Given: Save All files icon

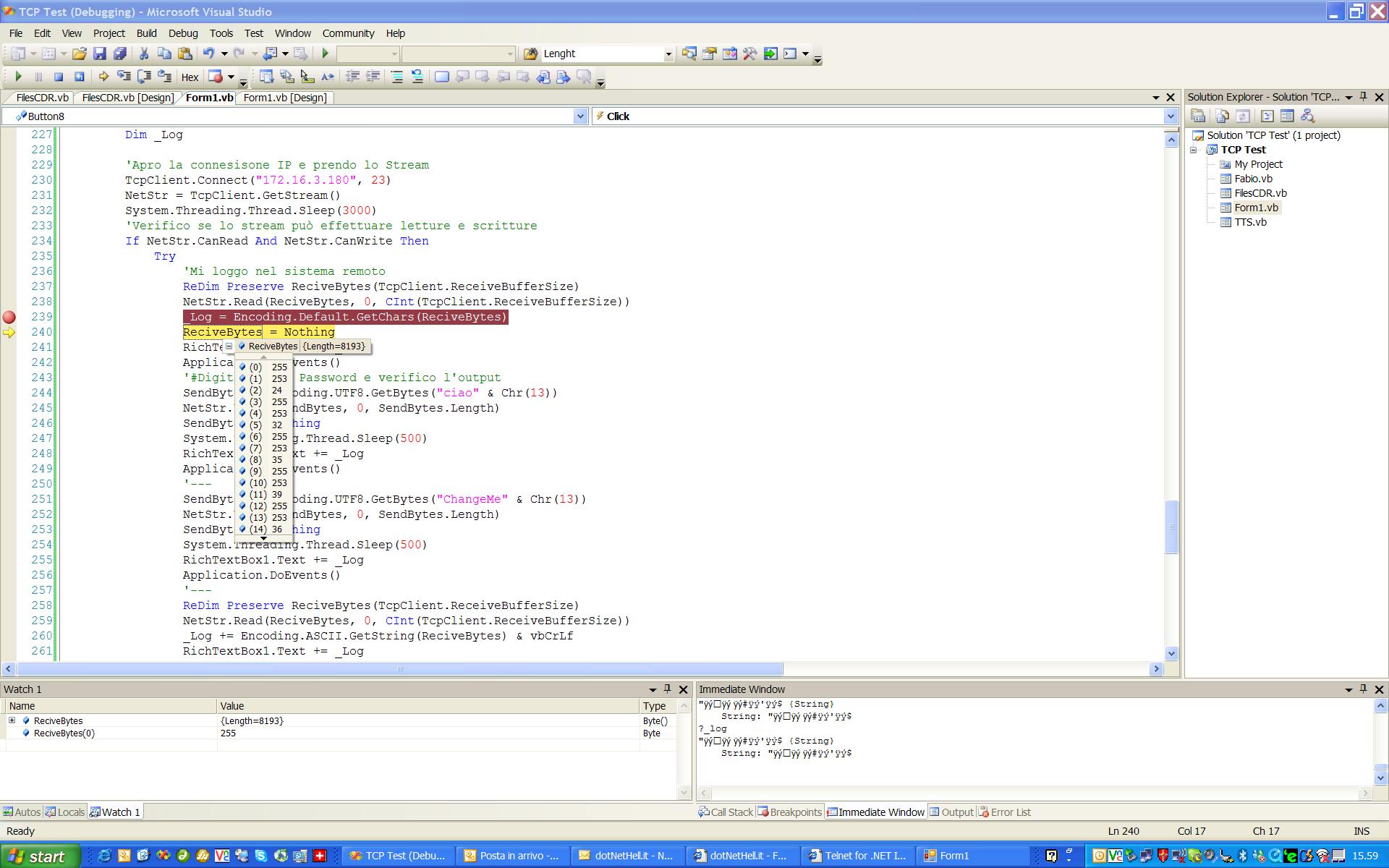Looking at the screenshot, I should (120, 54).
